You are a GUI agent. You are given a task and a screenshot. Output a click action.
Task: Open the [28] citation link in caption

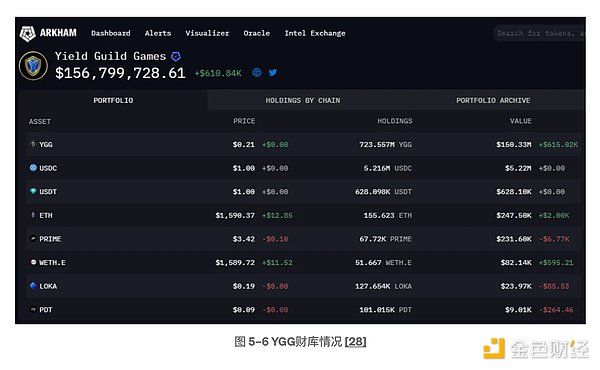355,341
